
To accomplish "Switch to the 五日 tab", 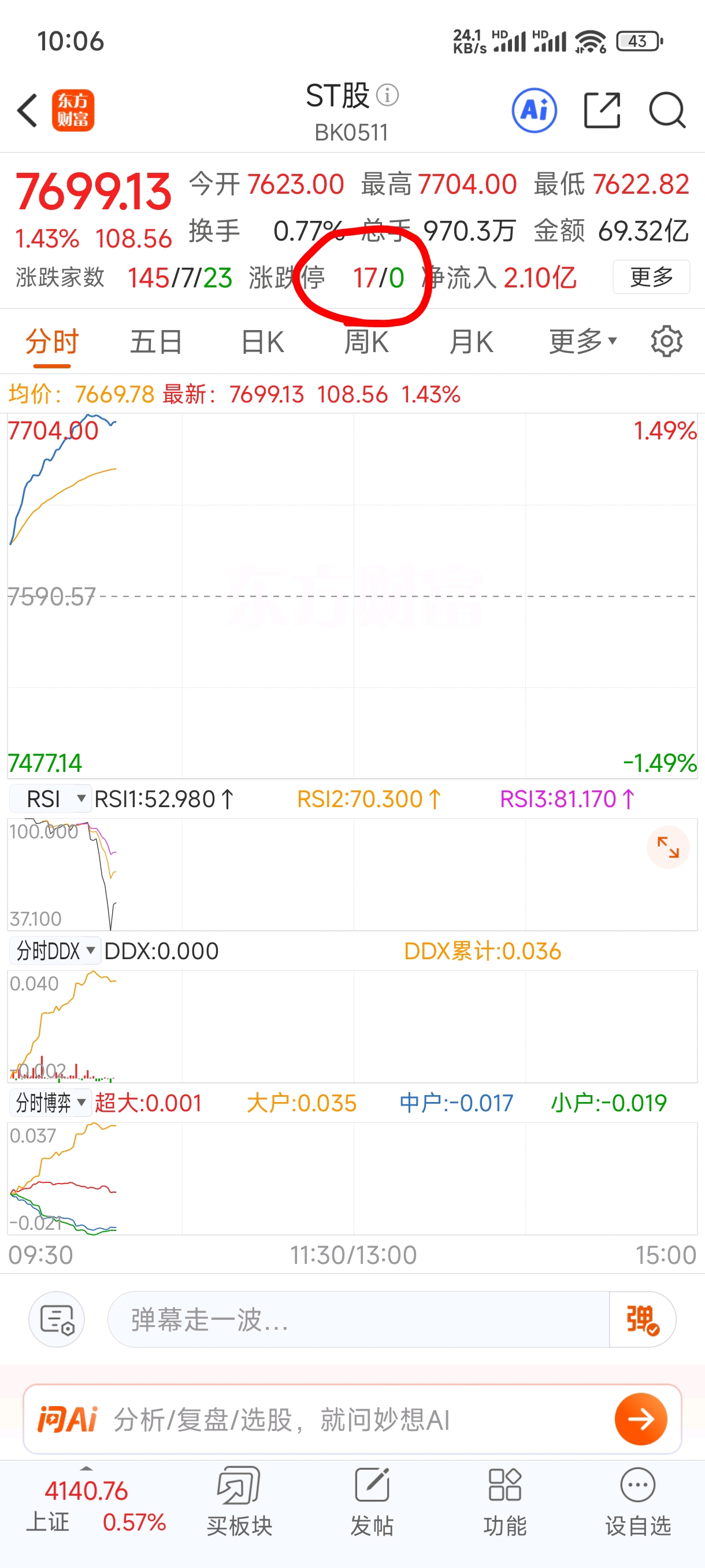I will (155, 342).
